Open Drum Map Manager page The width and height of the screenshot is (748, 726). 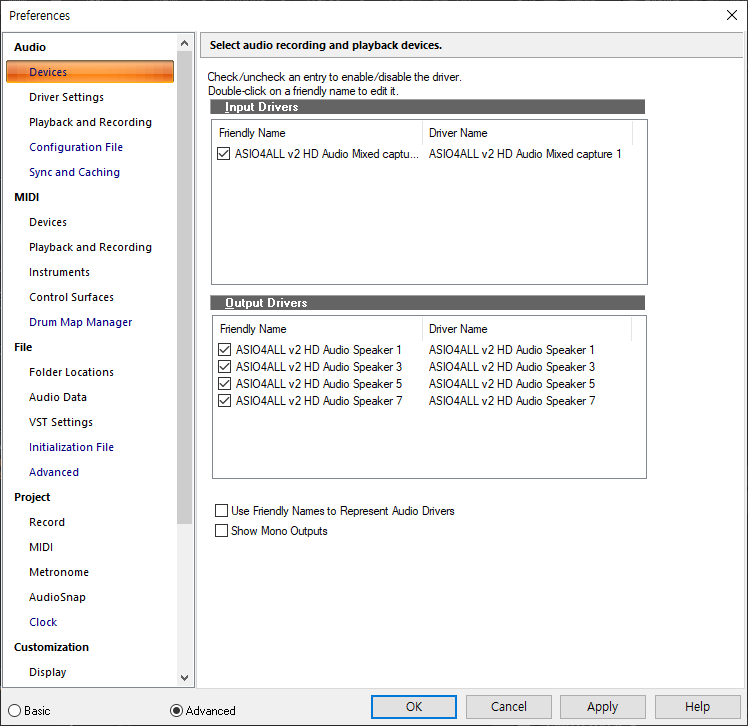point(81,322)
